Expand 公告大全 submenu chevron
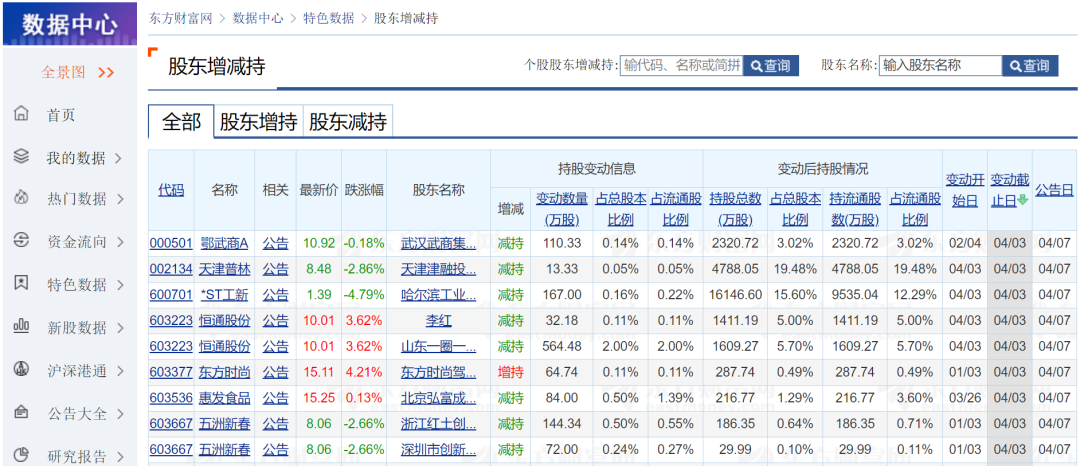This screenshot has width=1080, height=466. (x=121, y=414)
